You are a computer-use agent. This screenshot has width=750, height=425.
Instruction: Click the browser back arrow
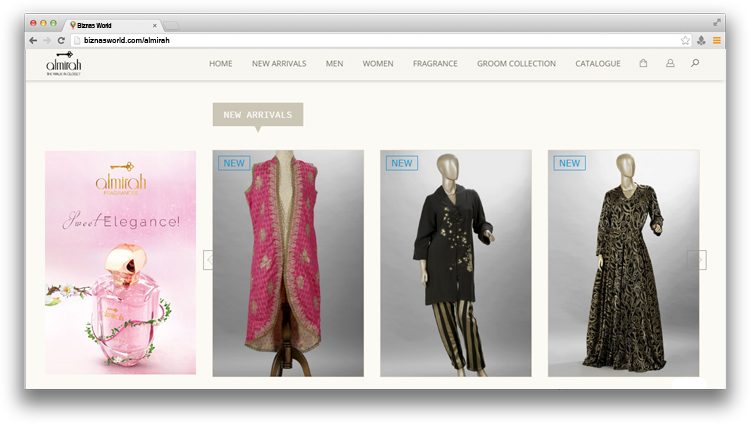(33, 41)
